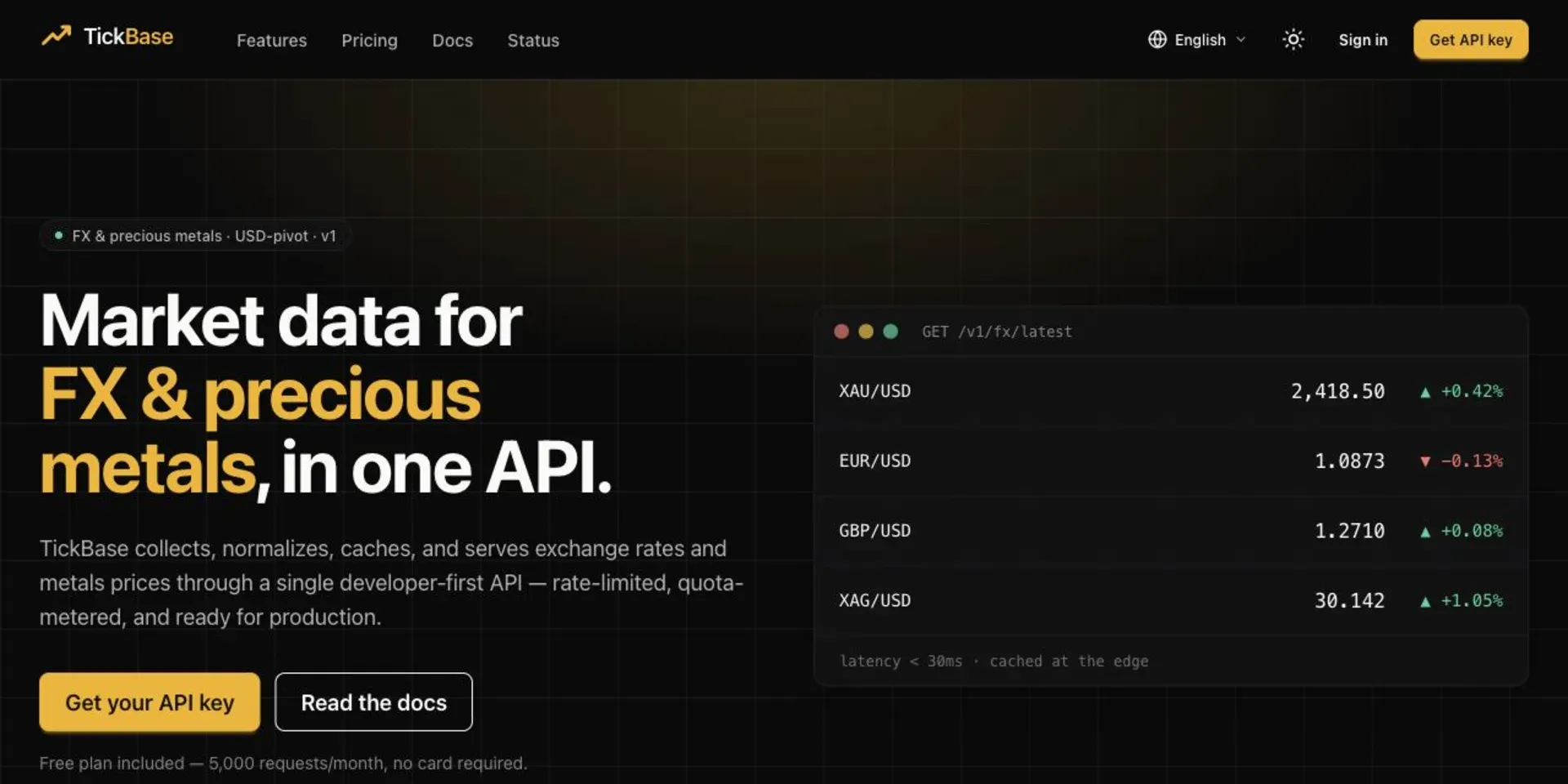
Task: Click the GET /v1/fx/latest endpoint text
Action: 997,332
